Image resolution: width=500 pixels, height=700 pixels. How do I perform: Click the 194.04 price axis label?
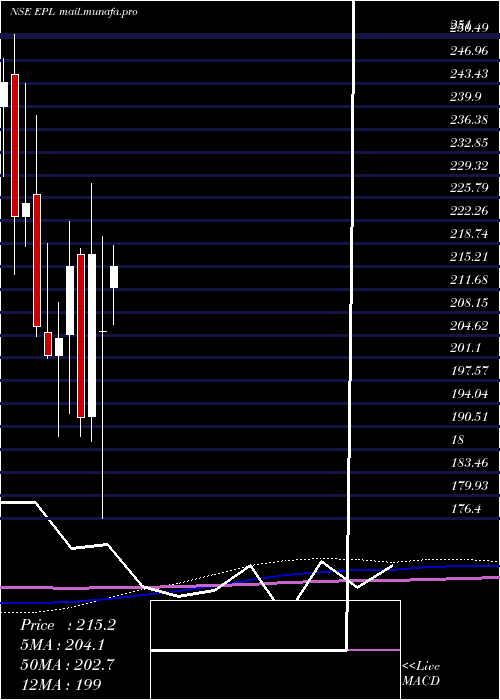[469, 394]
